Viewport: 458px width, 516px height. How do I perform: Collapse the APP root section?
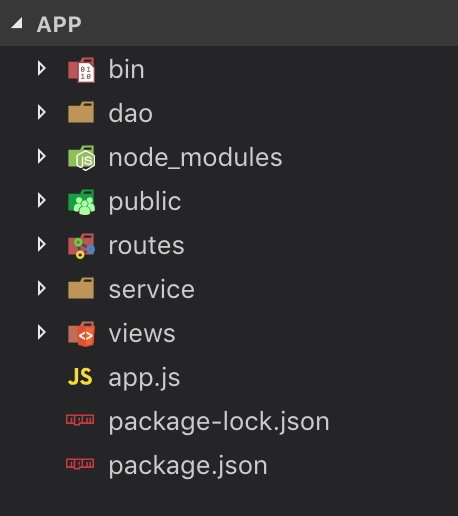click(17, 24)
